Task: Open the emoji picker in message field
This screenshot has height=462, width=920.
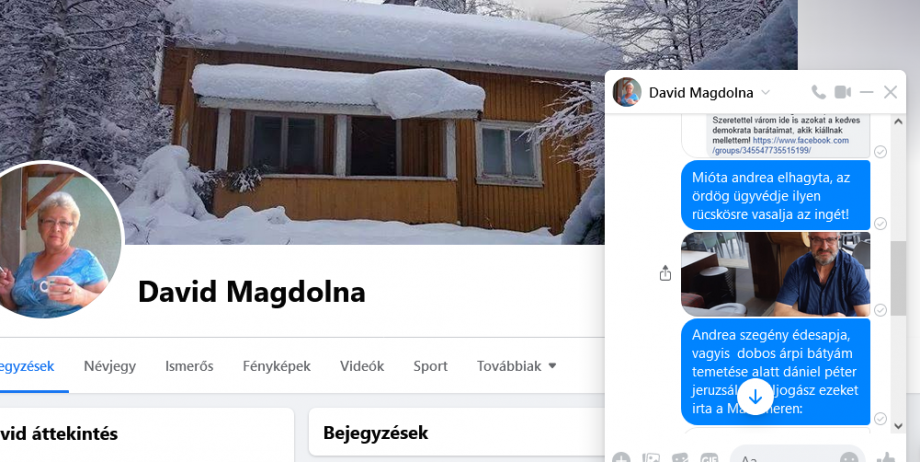Action: click(x=849, y=458)
